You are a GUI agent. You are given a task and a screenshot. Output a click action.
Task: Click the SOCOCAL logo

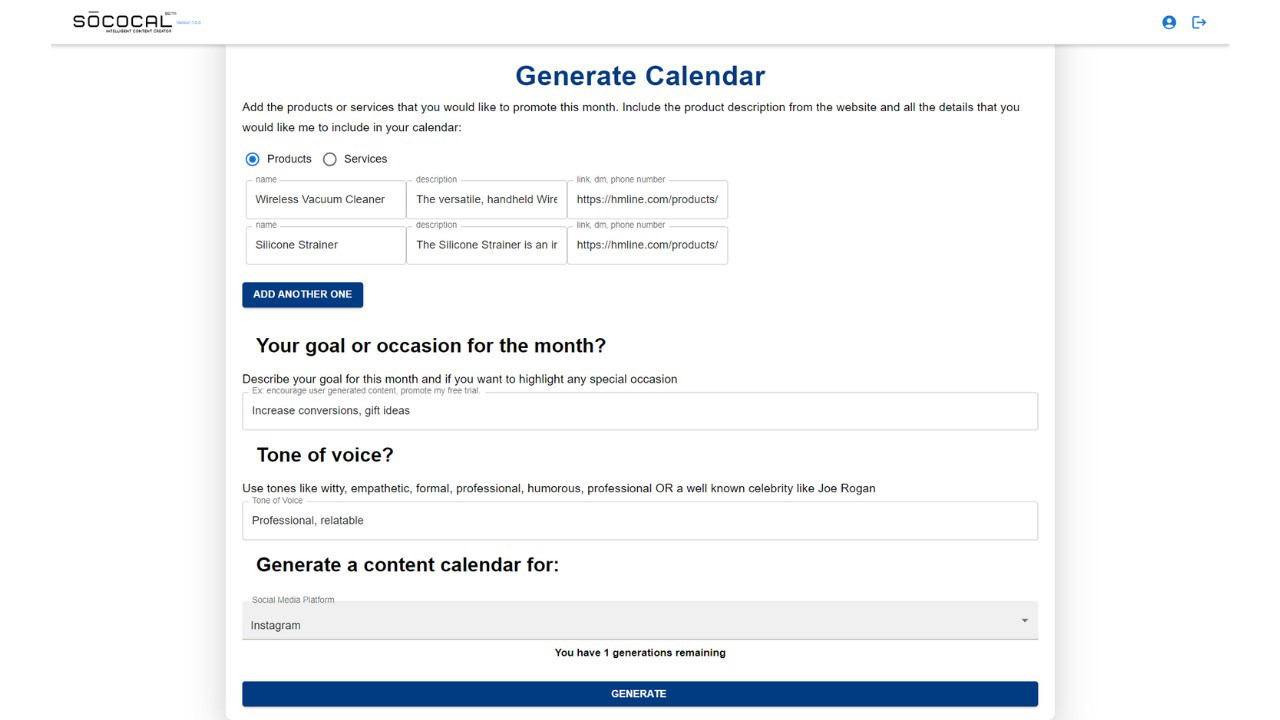click(122, 22)
